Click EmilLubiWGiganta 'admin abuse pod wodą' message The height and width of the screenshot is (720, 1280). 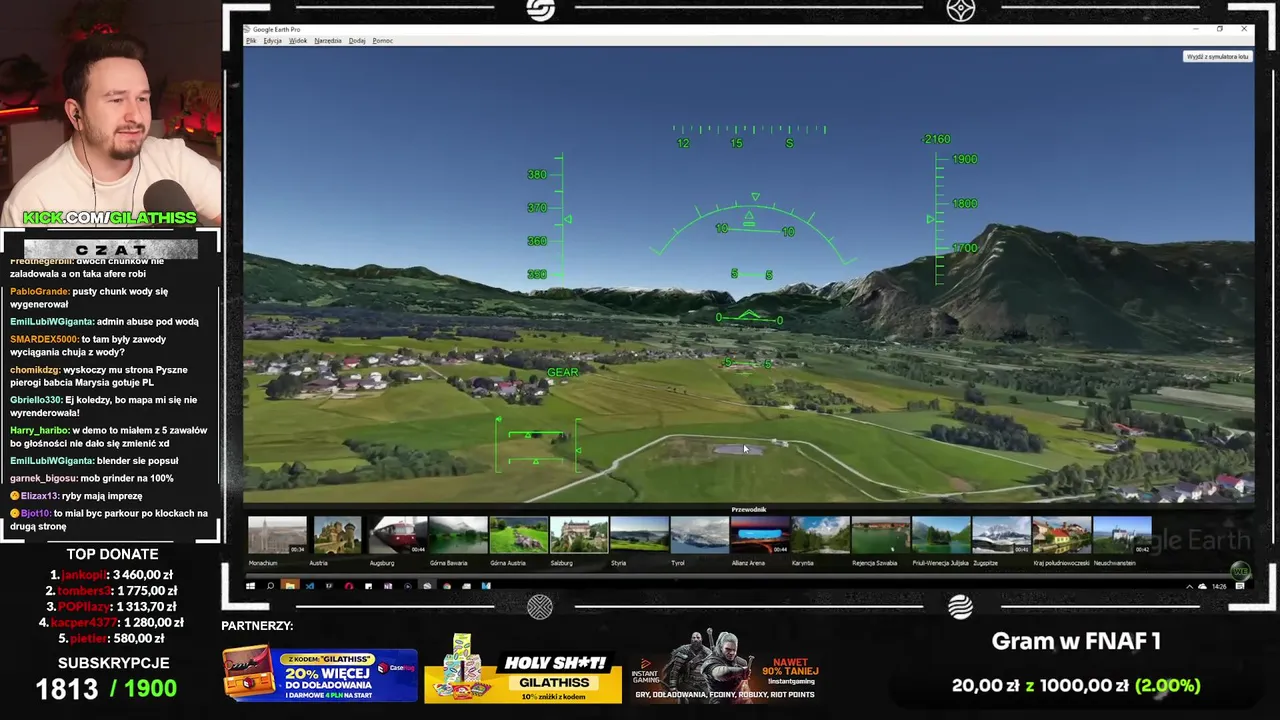pos(104,322)
